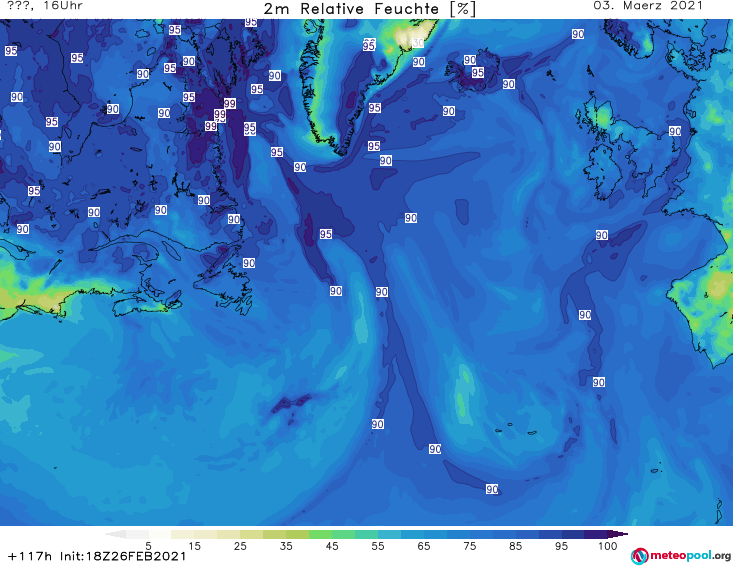
Task: Click the meteopool.org logo
Action: 681,556
